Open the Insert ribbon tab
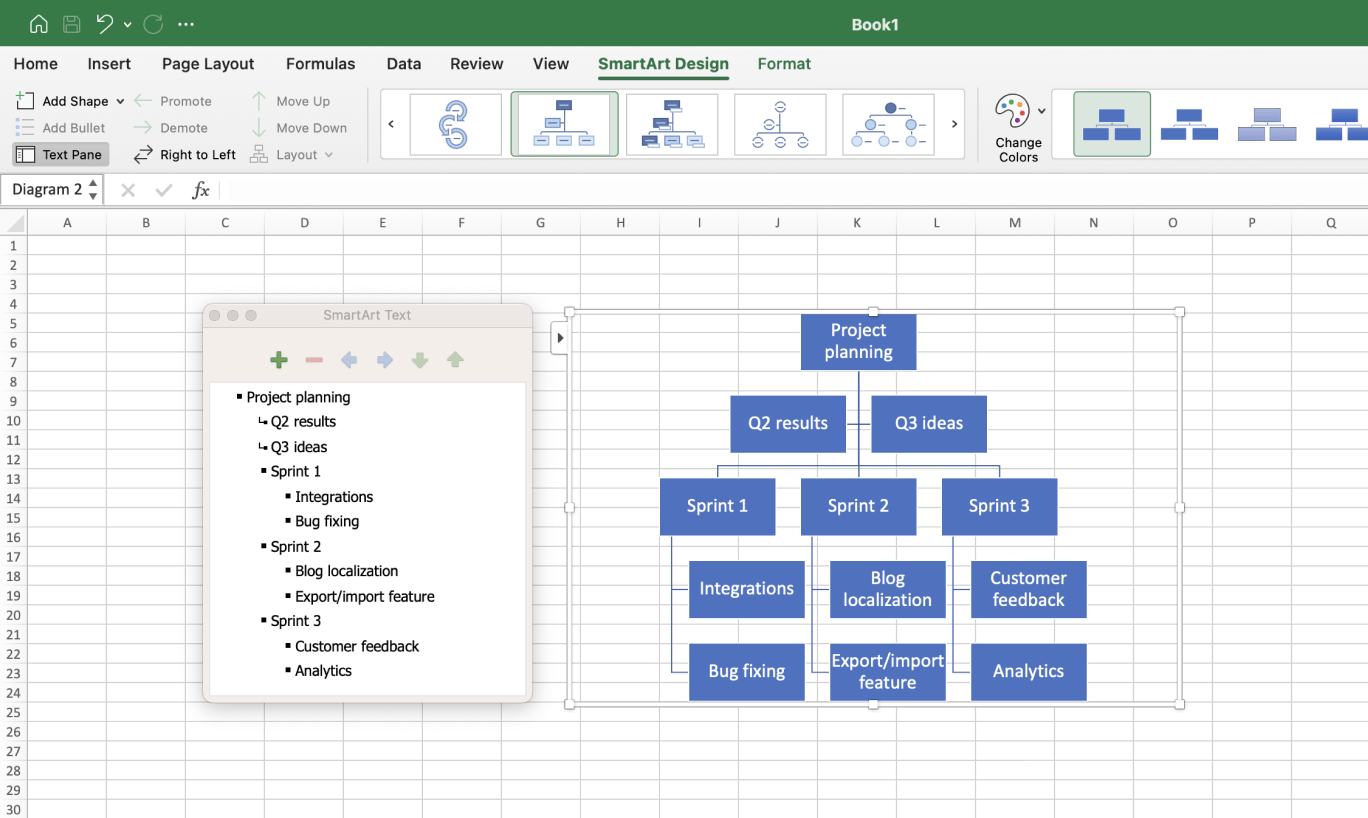Screen dimensions: 1368x818 click(109, 64)
